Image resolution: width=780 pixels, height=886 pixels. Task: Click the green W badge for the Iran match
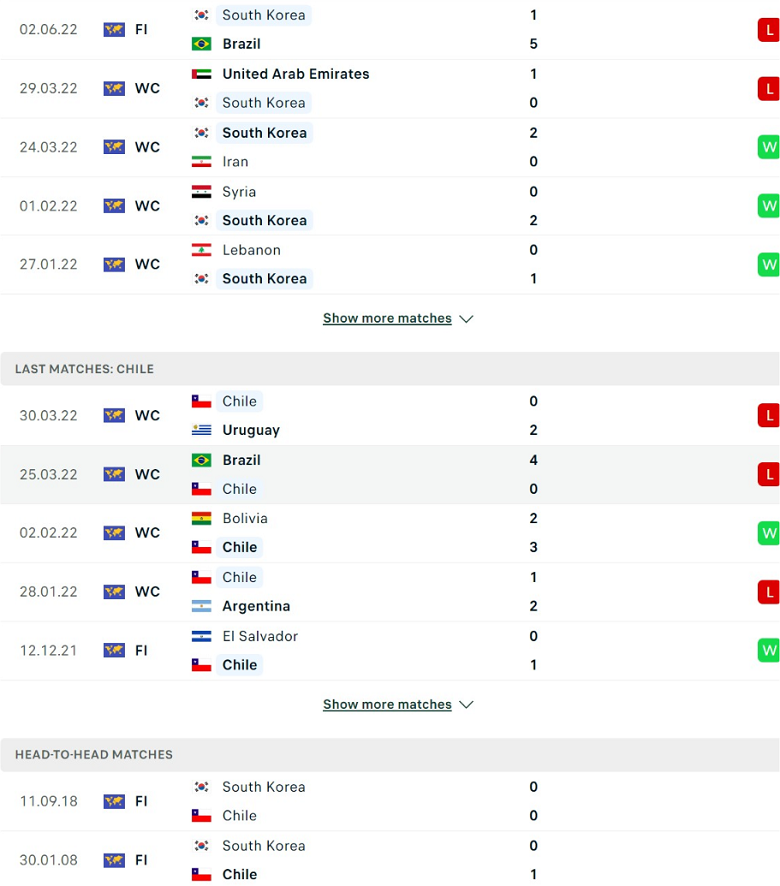point(769,147)
